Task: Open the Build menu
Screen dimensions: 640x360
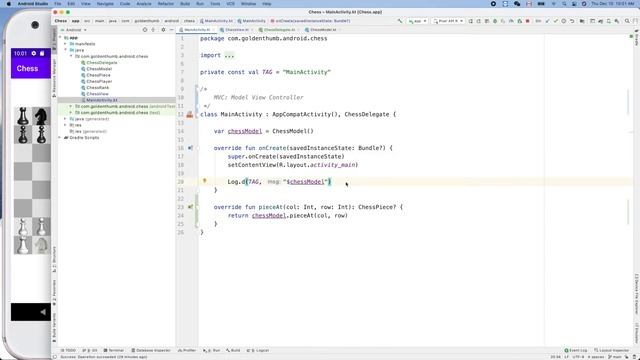Action: tap(185, 4)
